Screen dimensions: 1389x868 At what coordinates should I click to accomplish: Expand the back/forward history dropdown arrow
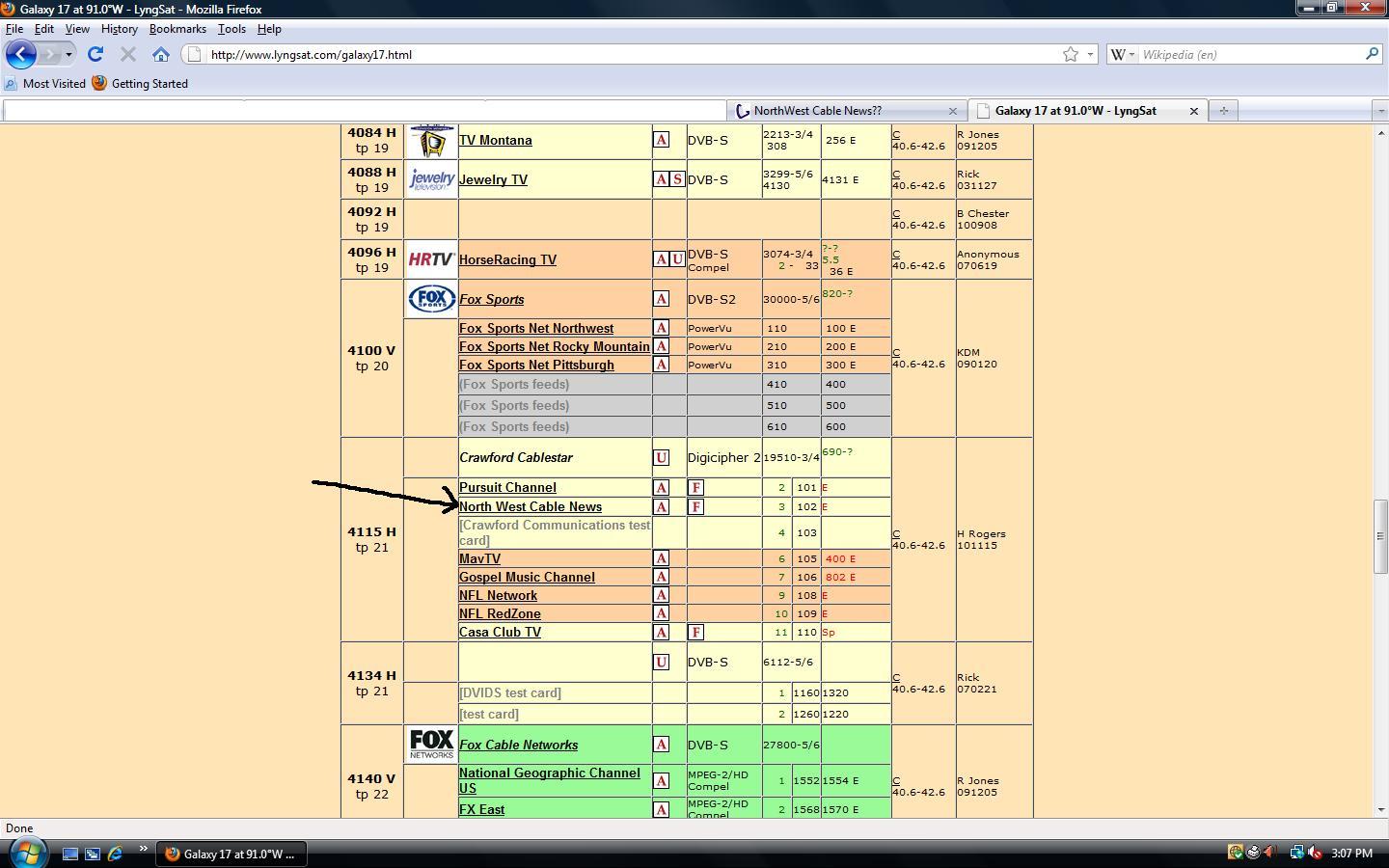[x=68, y=55]
